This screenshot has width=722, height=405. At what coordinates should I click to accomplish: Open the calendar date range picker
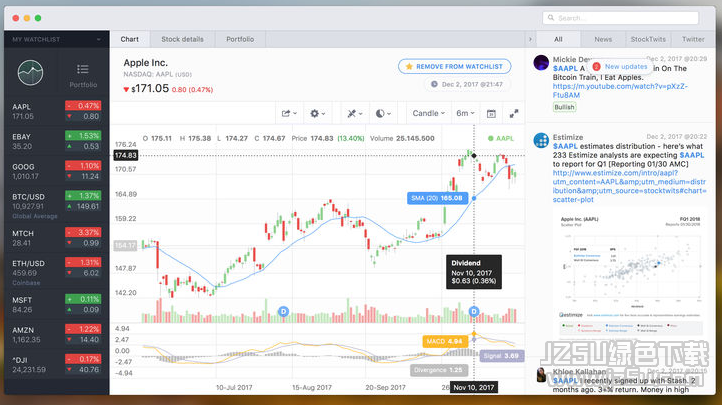(x=491, y=114)
